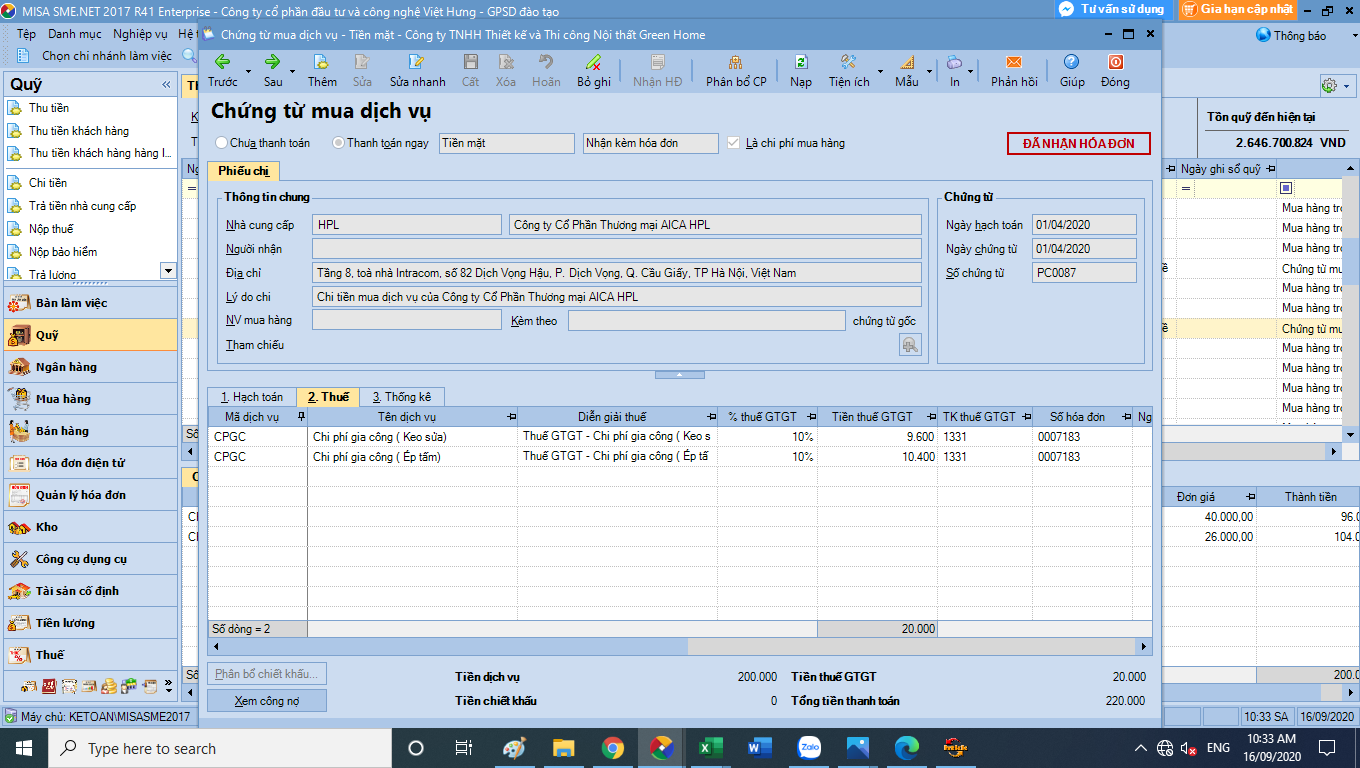
Task: Open dropdown arrow next to Mẫu
Action: point(929,72)
